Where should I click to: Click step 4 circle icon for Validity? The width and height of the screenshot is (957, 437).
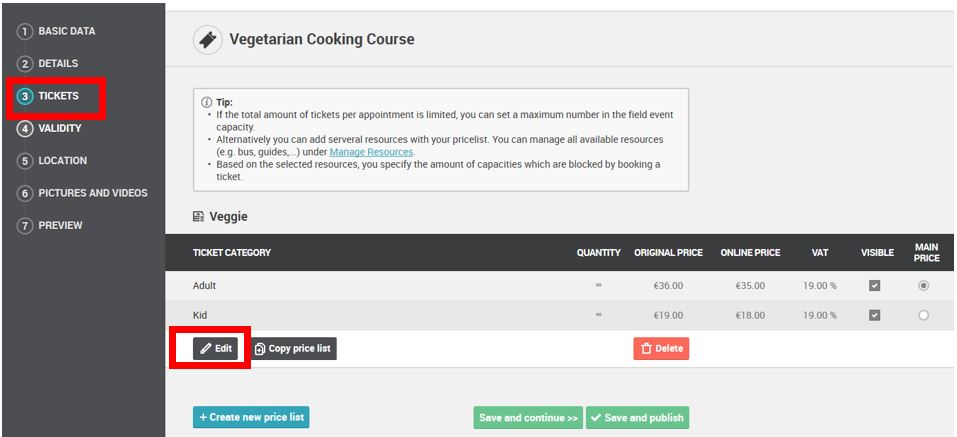(24, 129)
